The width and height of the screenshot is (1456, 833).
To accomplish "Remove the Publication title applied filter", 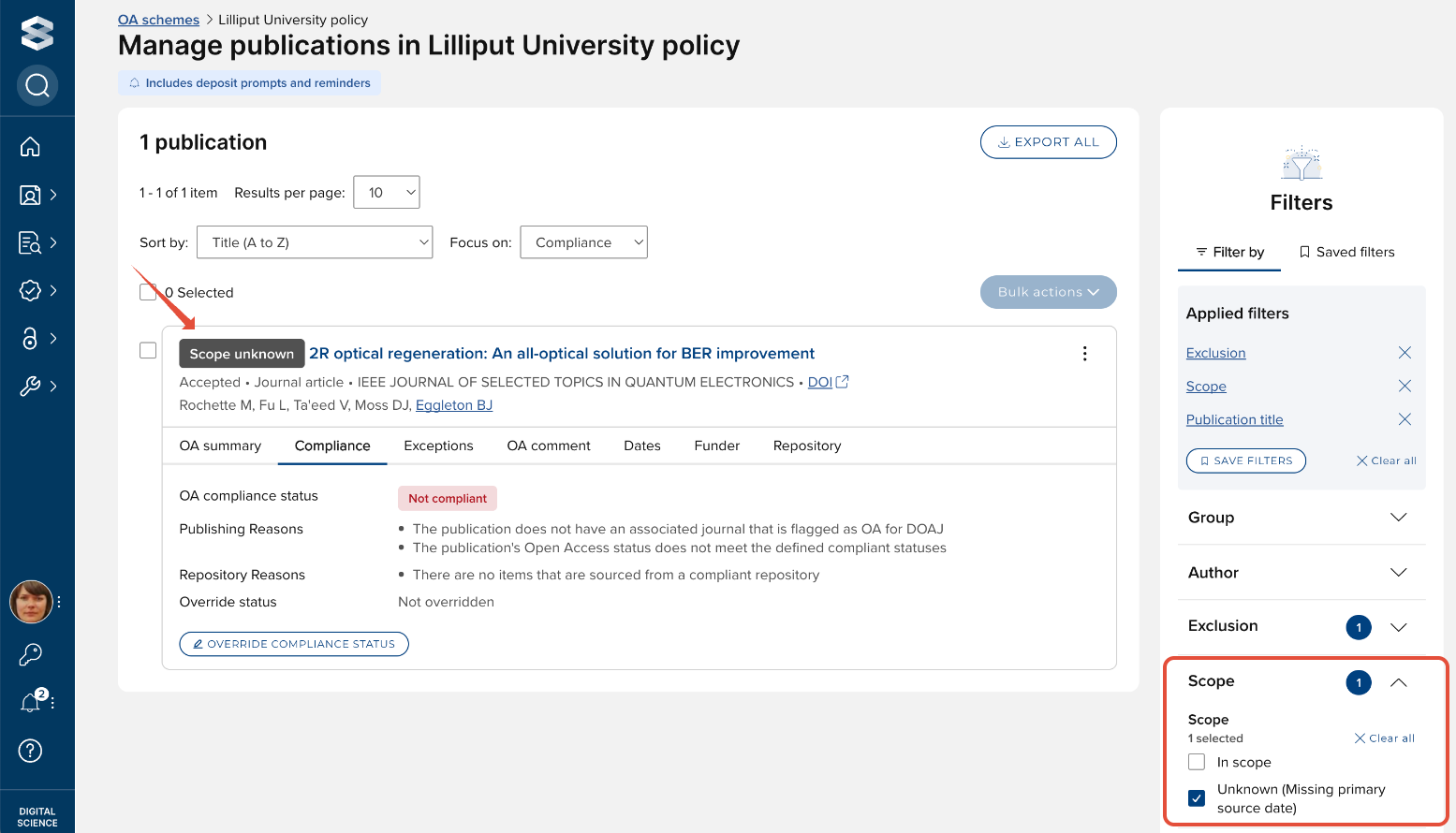I will pyautogui.click(x=1405, y=419).
